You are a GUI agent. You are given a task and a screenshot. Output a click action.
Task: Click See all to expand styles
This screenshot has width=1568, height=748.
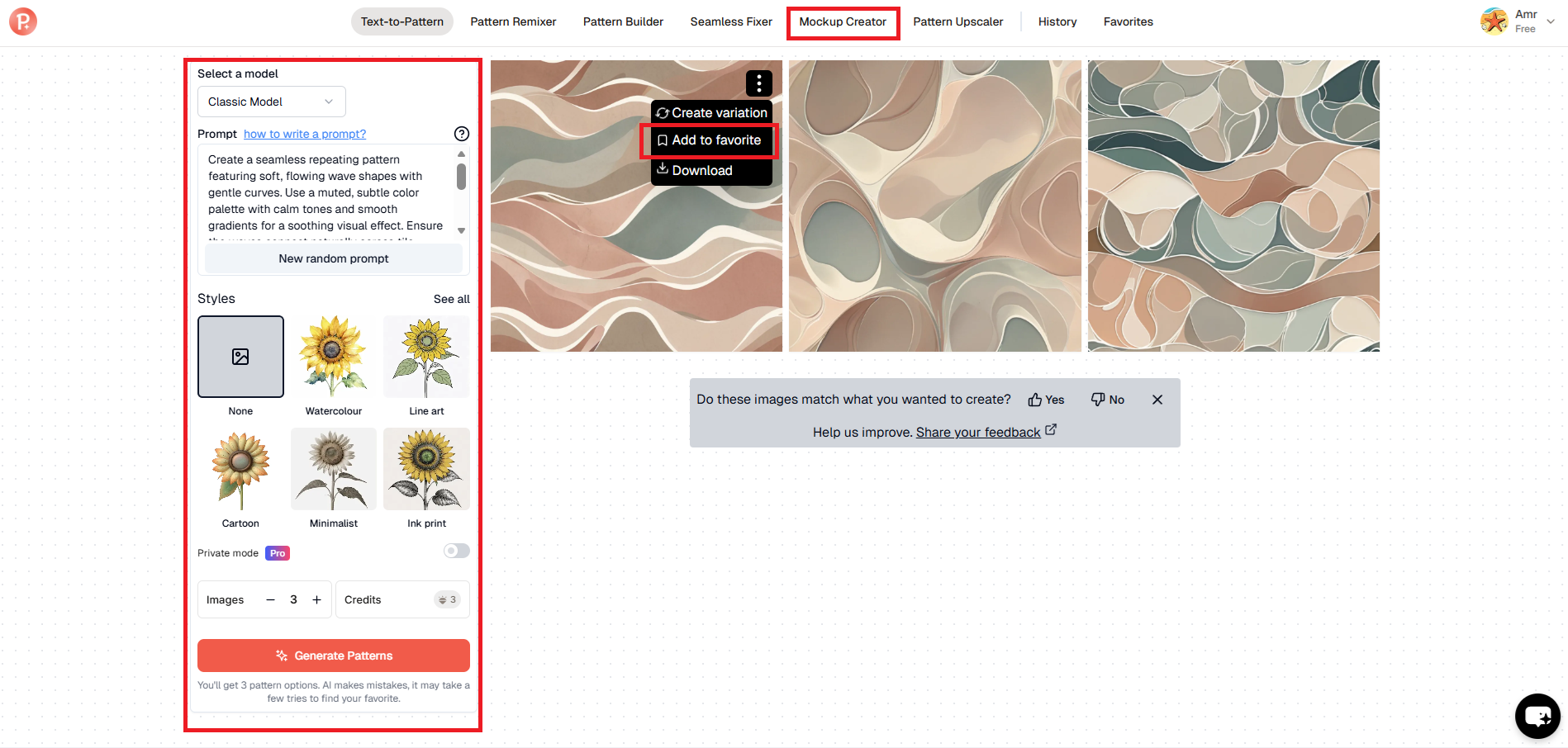(451, 299)
